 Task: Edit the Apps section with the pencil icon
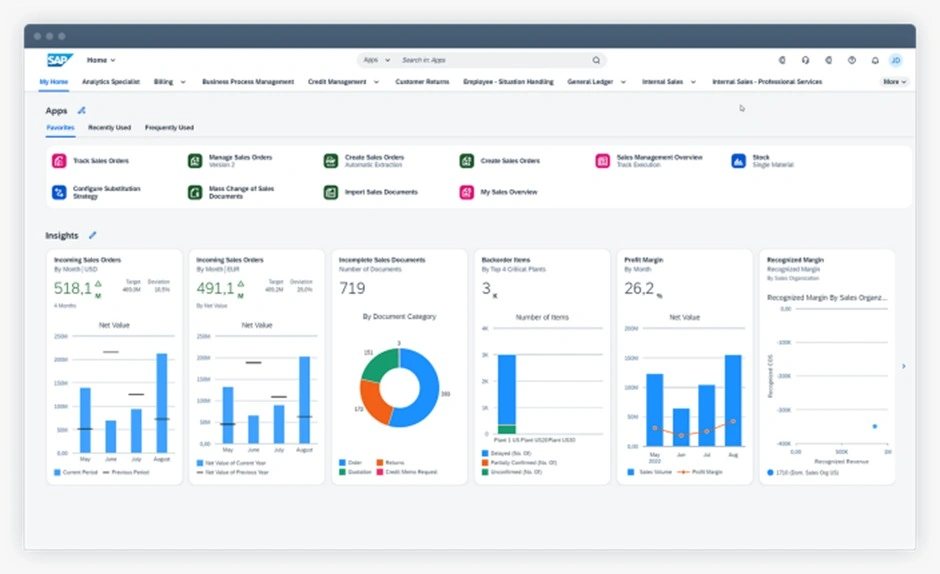tap(82, 111)
